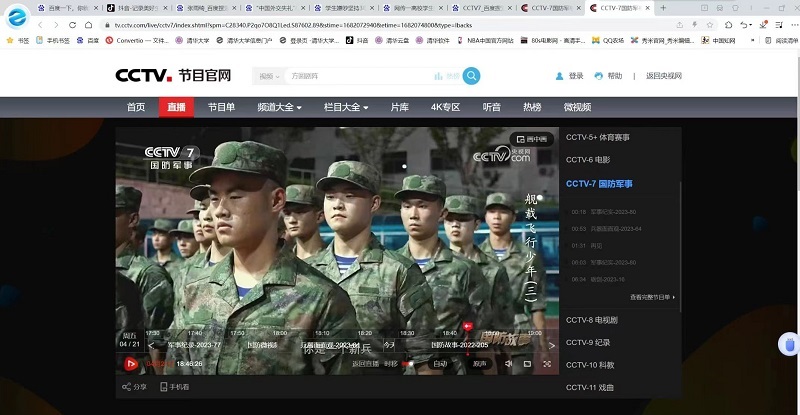Open the QQ农场 bookmark
The image size is (800, 415).
point(608,40)
